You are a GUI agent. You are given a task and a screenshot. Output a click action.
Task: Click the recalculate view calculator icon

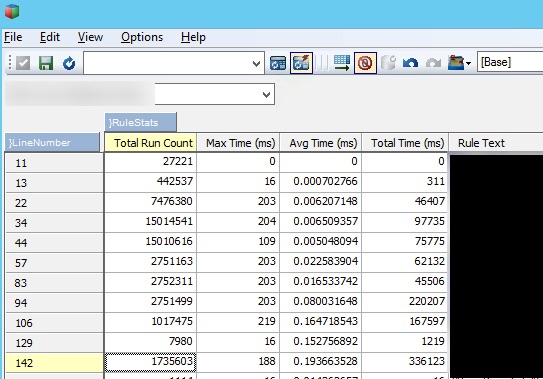pyautogui.click(x=278, y=63)
